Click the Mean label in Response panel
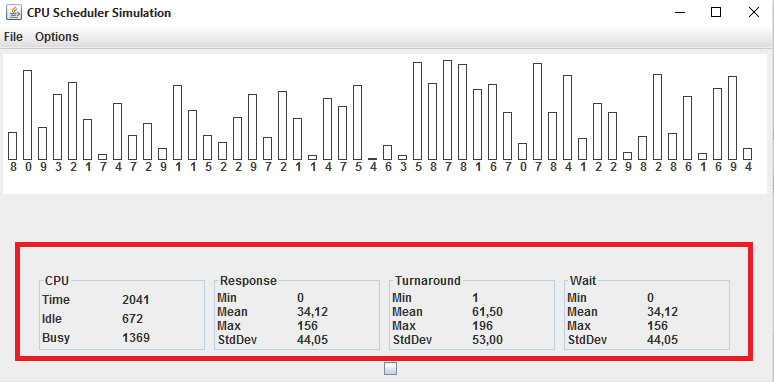 tap(232, 312)
